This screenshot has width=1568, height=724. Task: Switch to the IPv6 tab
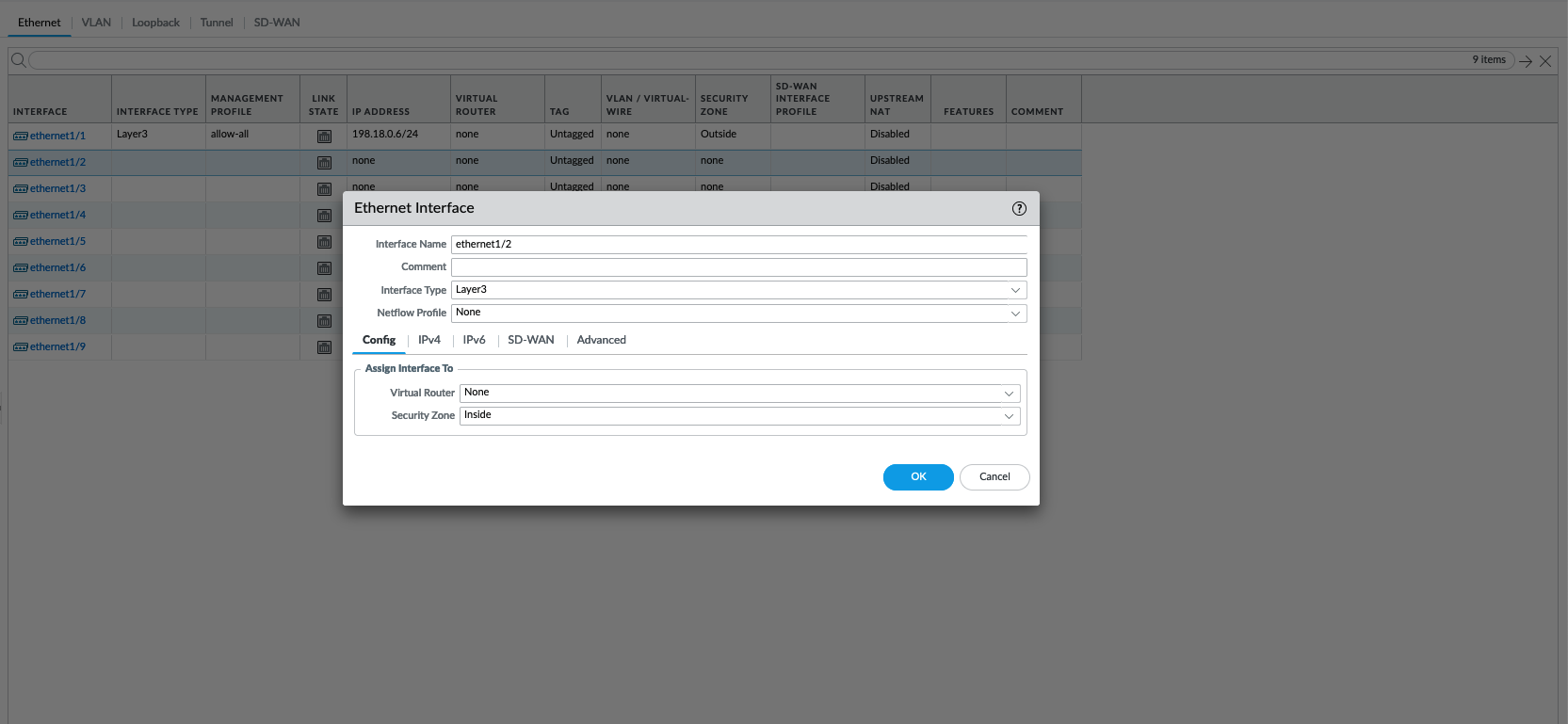coord(474,340)
